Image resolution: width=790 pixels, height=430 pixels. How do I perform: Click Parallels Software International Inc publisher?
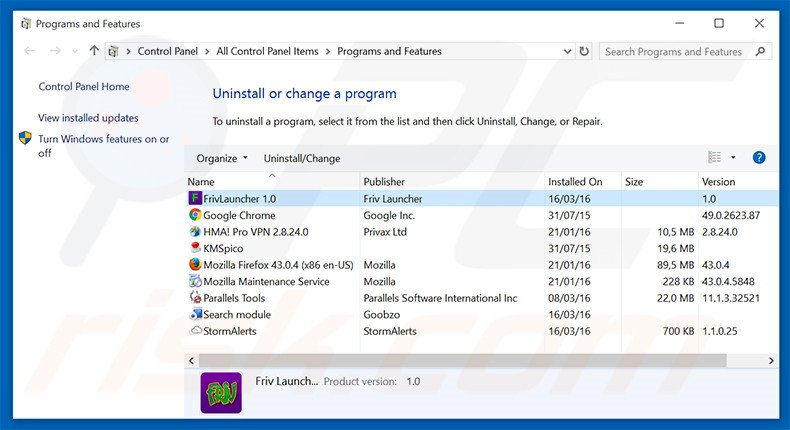pyautogui.click(x=440, y=298)
